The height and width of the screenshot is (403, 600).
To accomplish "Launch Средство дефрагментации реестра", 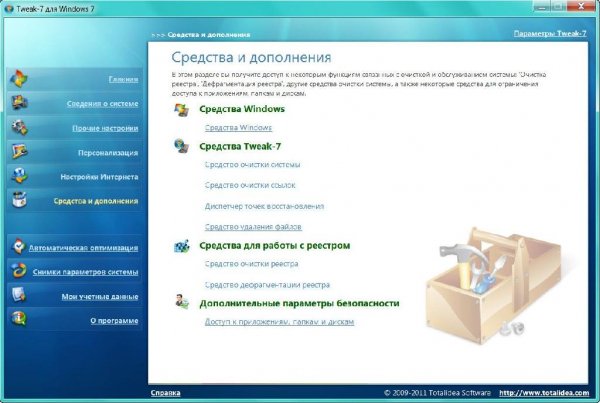I will pyautogui.click(x=267, y=285).
